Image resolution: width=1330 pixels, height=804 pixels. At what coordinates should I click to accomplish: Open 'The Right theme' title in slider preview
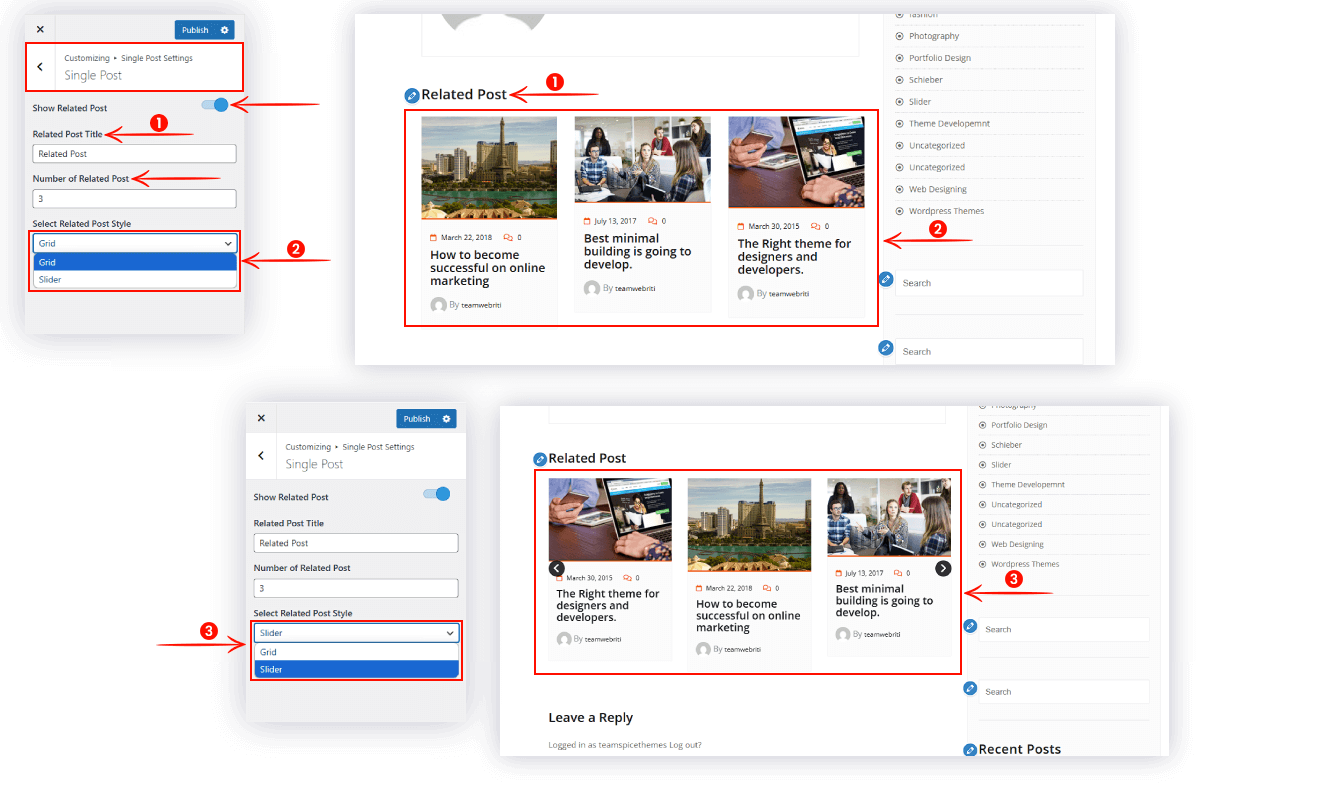(608, 606)
